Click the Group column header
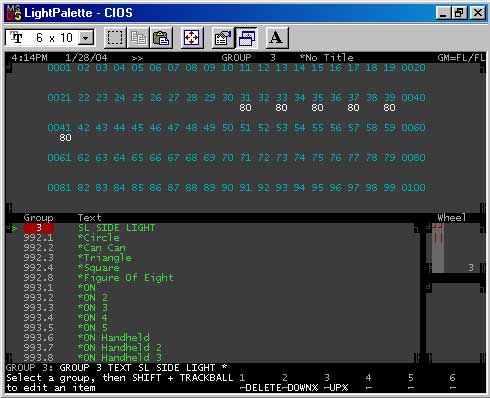Screen dimensions: 490x398 (x=38, y=218)
